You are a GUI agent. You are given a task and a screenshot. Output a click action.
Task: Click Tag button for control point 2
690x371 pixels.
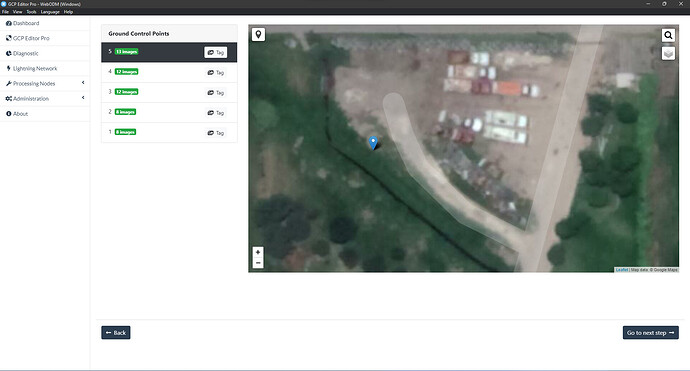coord(216,113)
